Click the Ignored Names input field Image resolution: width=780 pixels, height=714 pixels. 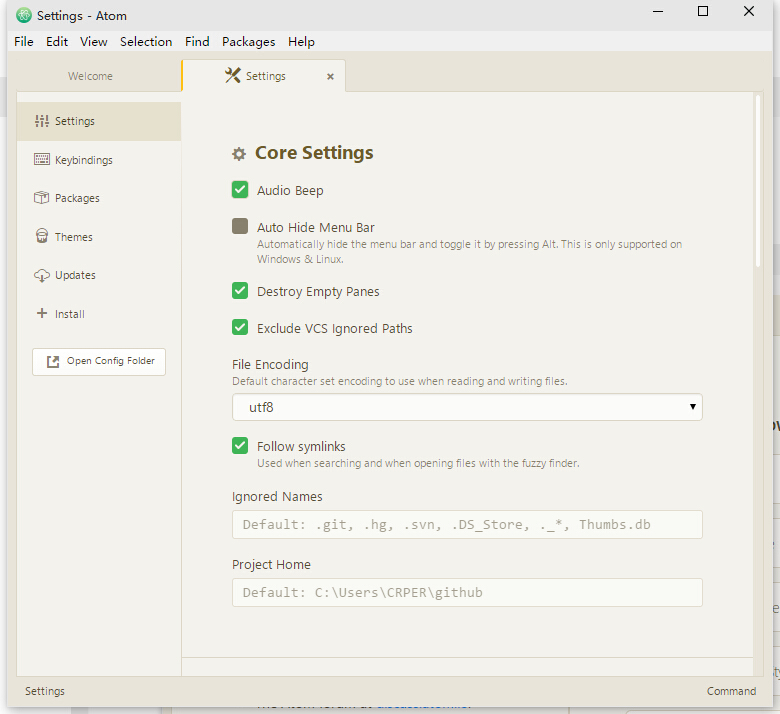tap(467, 524)
